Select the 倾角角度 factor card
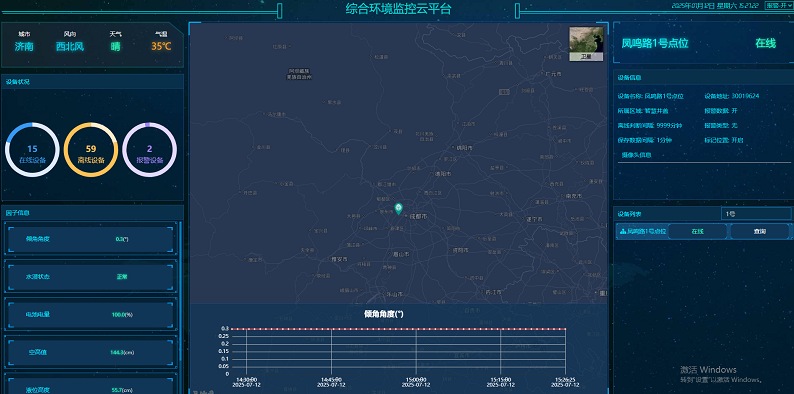Image resolution: width=794 pixels, height=394 pixels. tap(91, 239)
